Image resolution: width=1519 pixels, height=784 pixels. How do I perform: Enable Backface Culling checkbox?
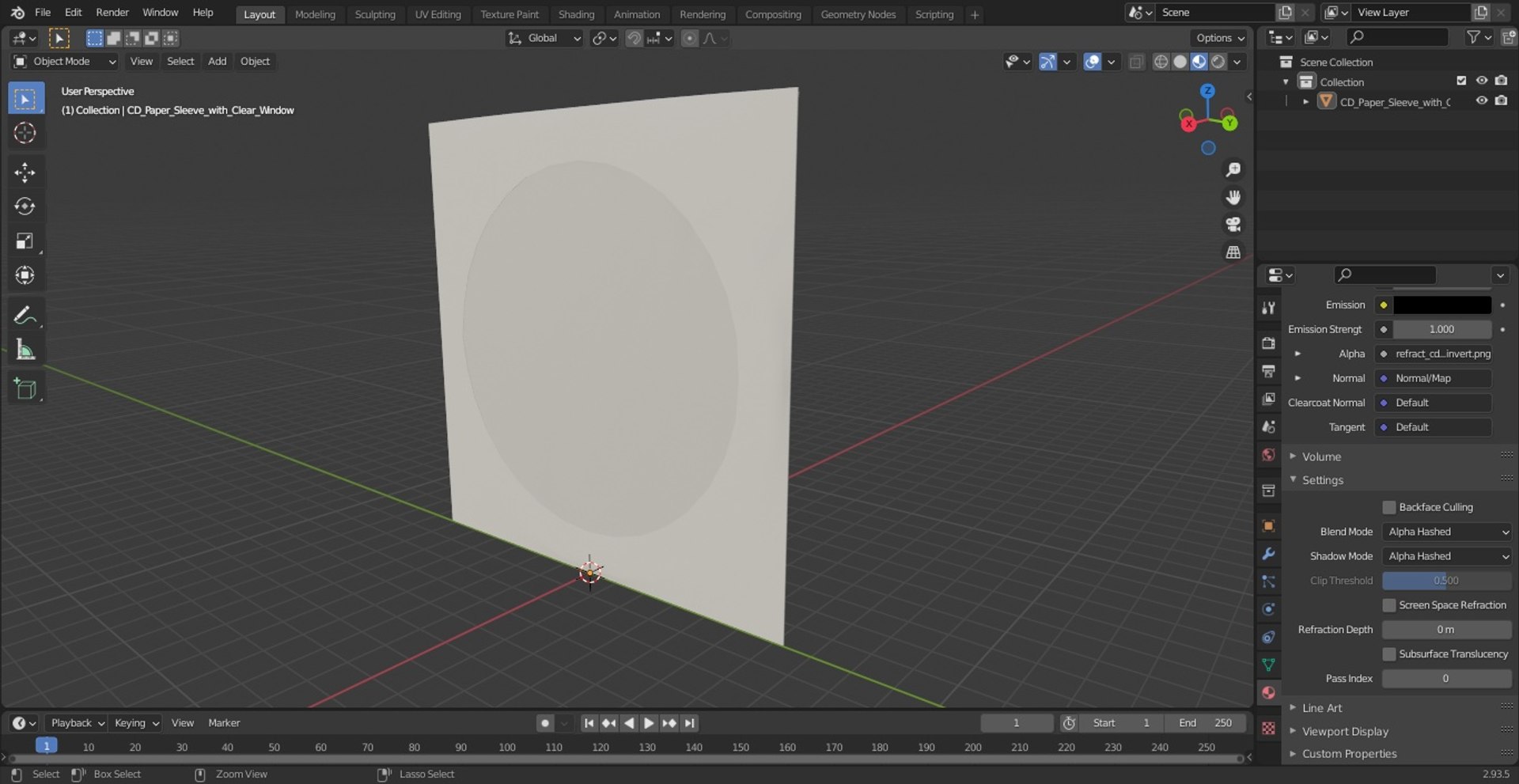[1389, 507]
